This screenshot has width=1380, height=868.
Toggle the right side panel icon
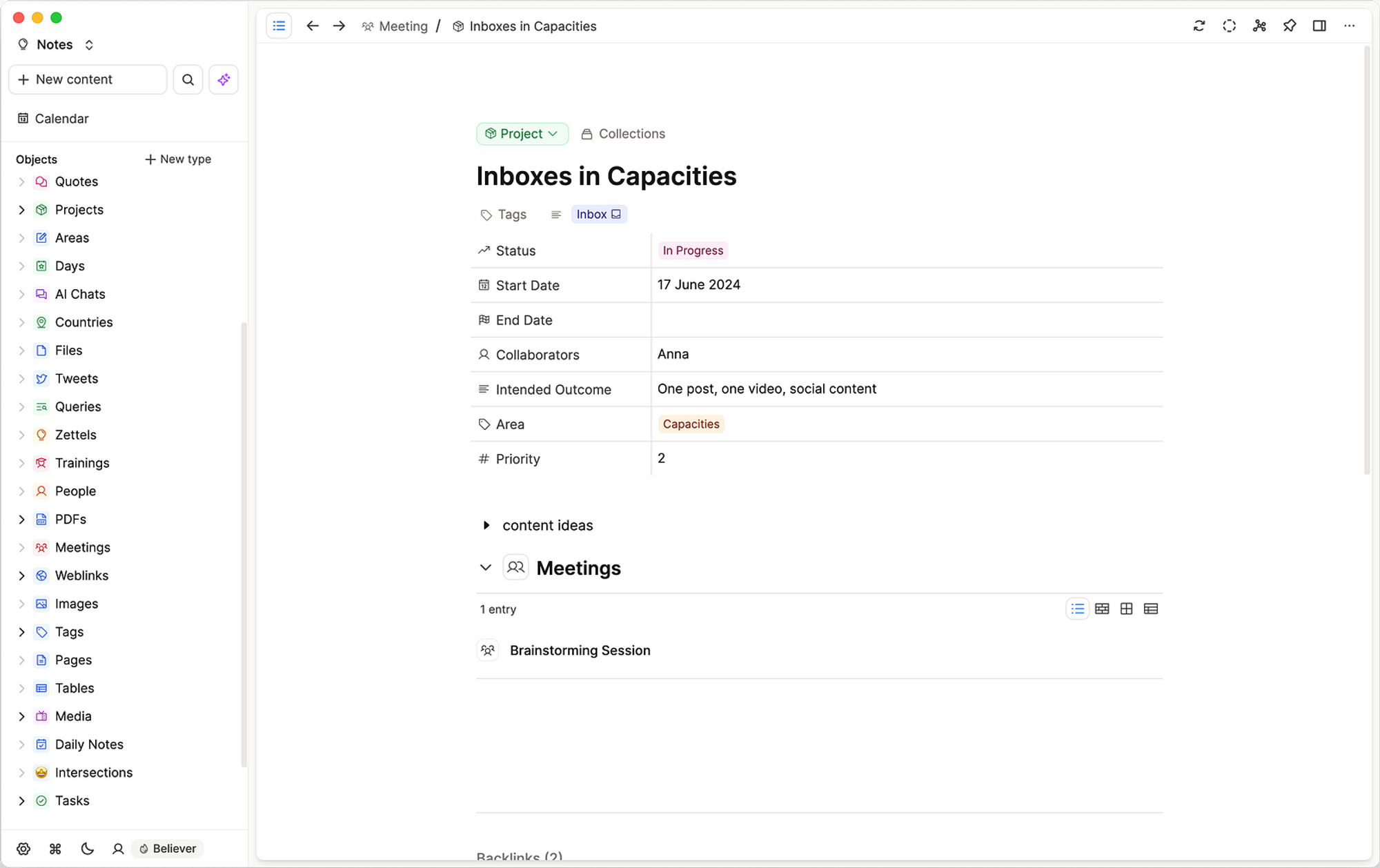1319,26
